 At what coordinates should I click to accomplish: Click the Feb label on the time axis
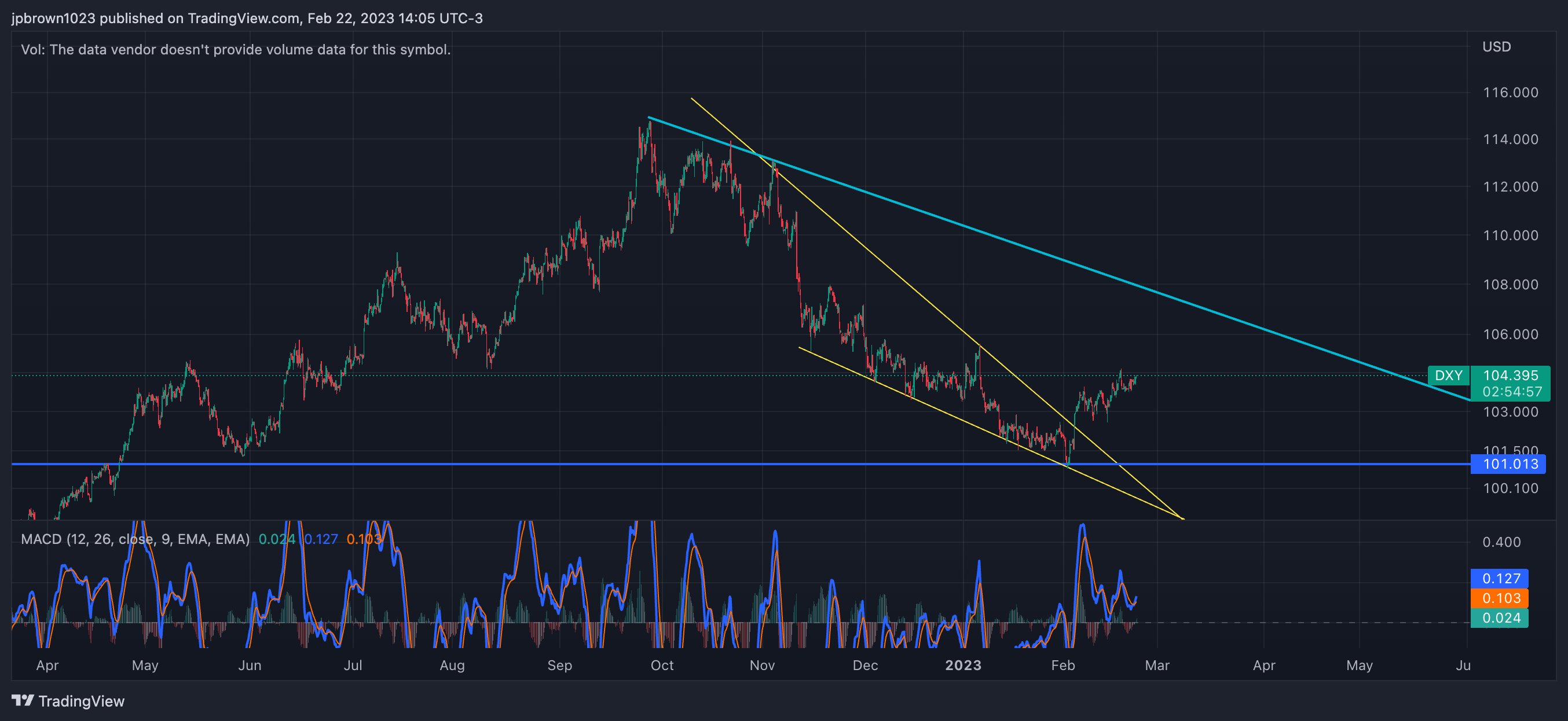[x=1063, y=665]
